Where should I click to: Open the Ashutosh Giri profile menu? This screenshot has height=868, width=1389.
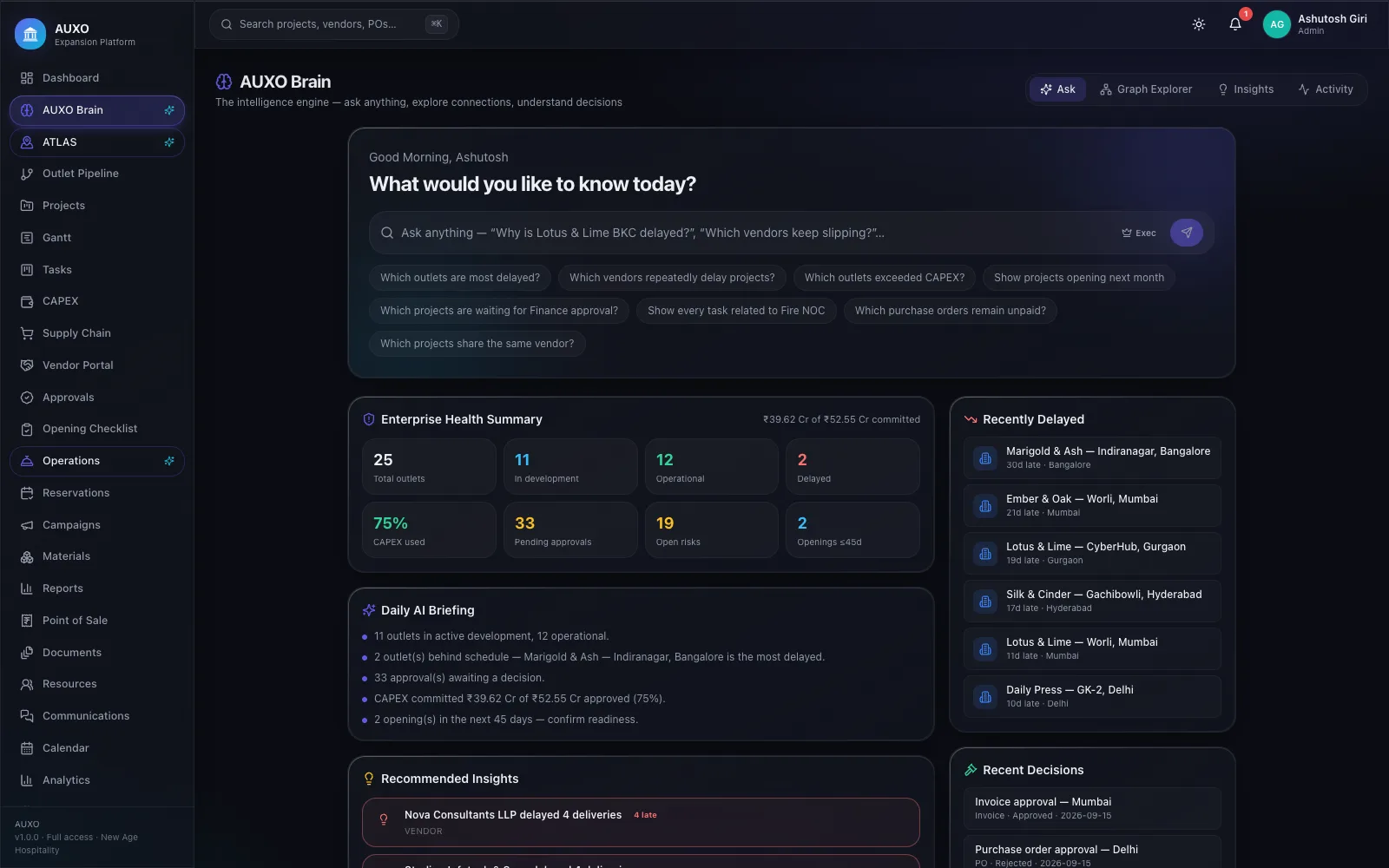click(1315, 24)
